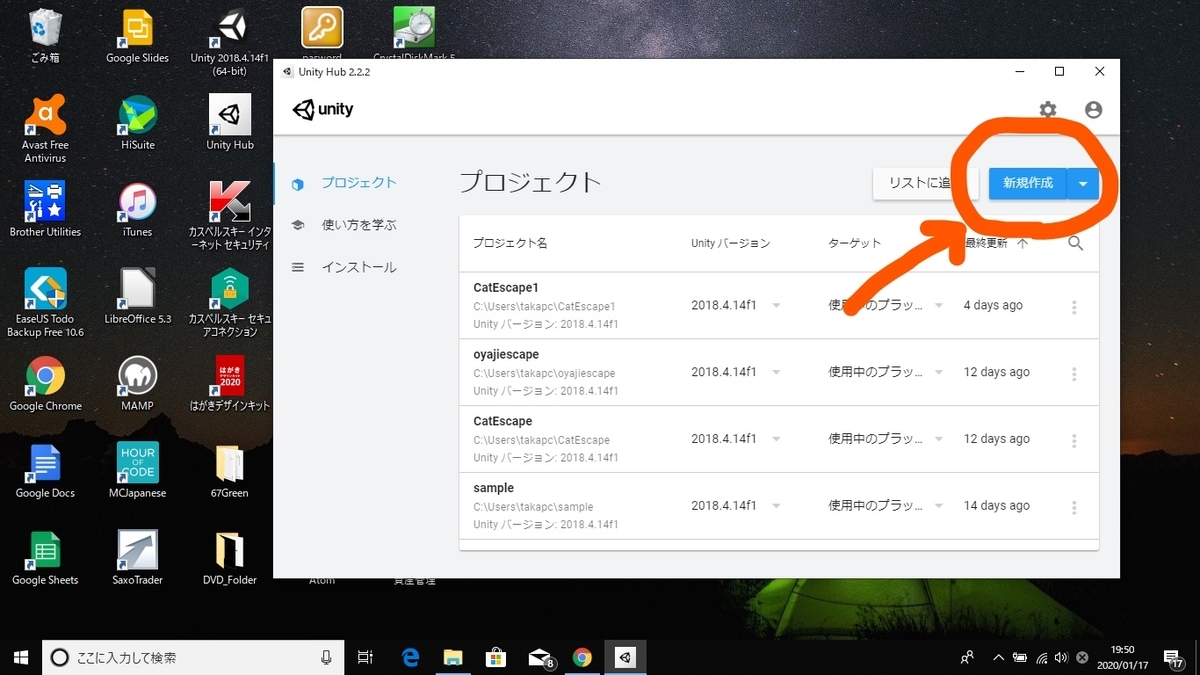The width and height of the screenshot is (1200, 675).
Task: Open more options for sample project
Action: point(1074,508)
